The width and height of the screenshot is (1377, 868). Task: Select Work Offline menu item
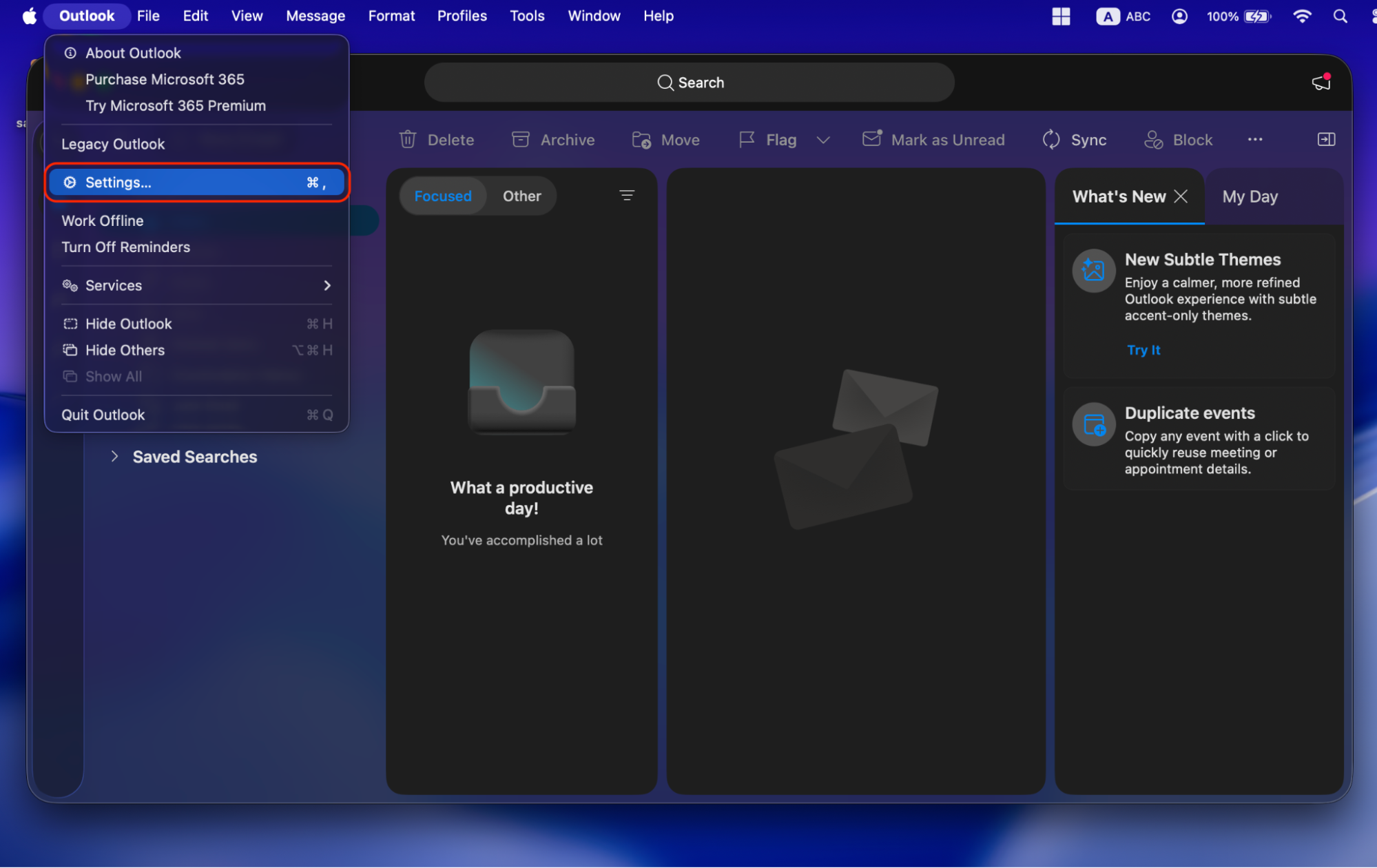click(197, 220)
